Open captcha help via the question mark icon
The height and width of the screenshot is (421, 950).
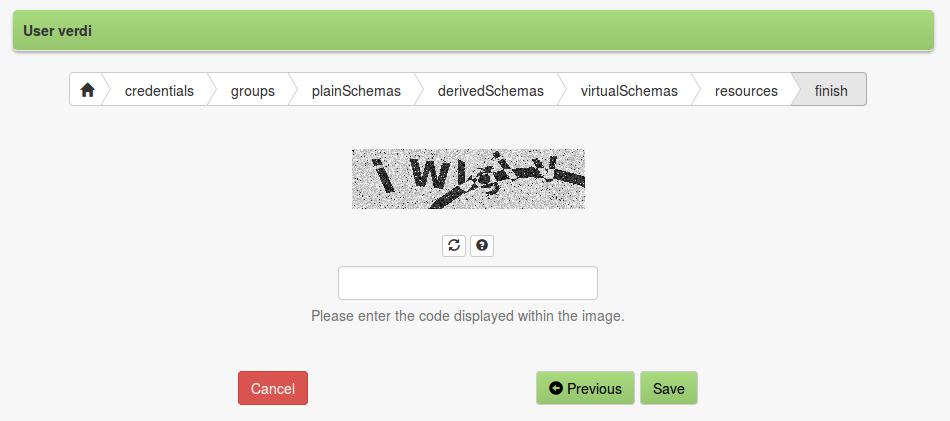[482, 245]
